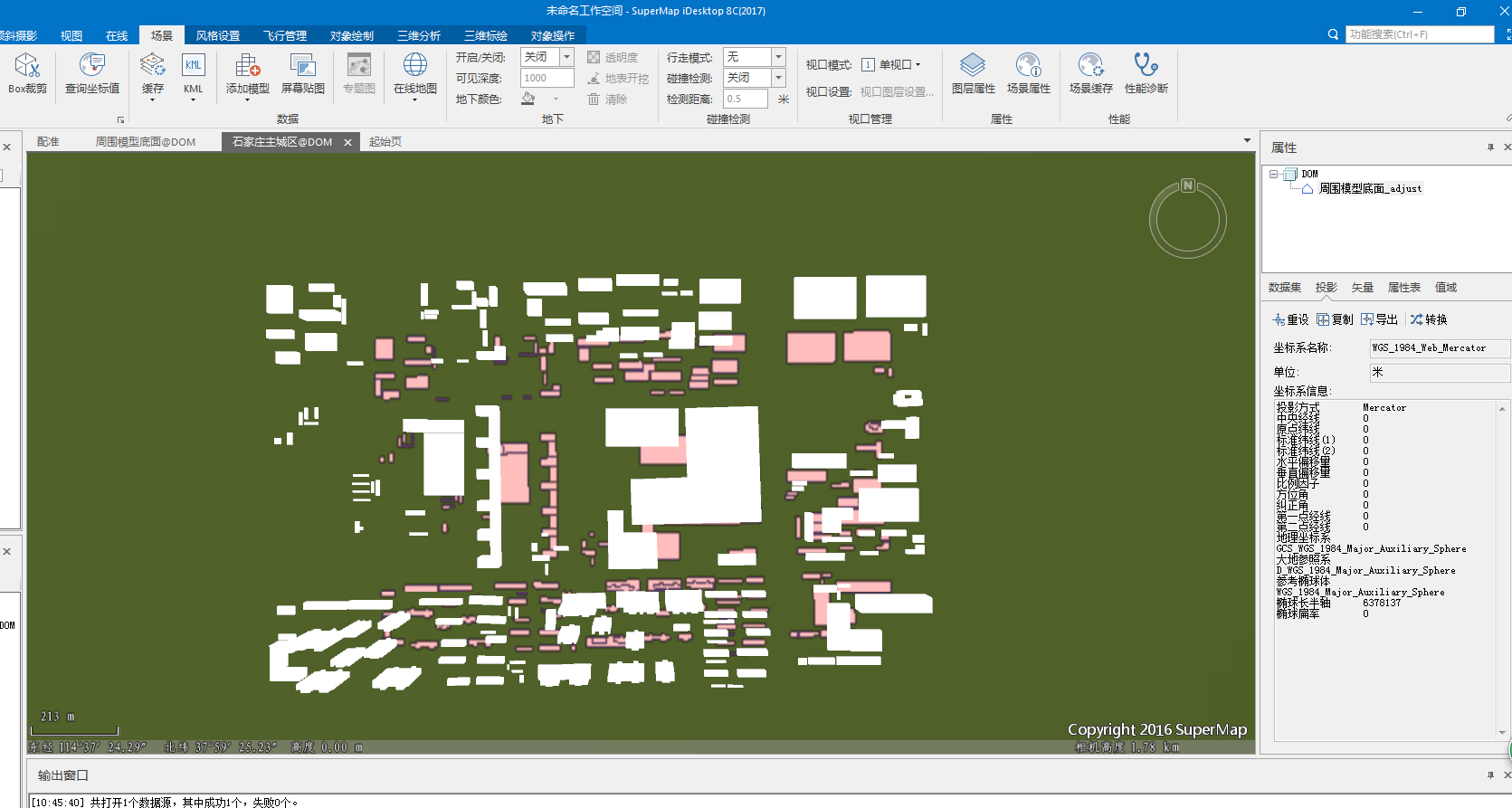Viewport: 1512px width, 808px height.
Task: Open the 在线 ribbon tab
Action: tap(117, 35)
